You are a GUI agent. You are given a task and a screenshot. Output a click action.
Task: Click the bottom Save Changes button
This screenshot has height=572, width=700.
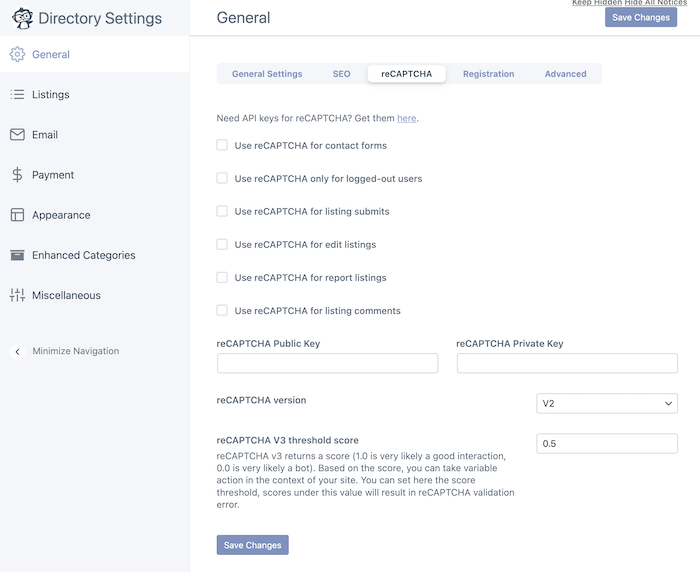point(253,545)
